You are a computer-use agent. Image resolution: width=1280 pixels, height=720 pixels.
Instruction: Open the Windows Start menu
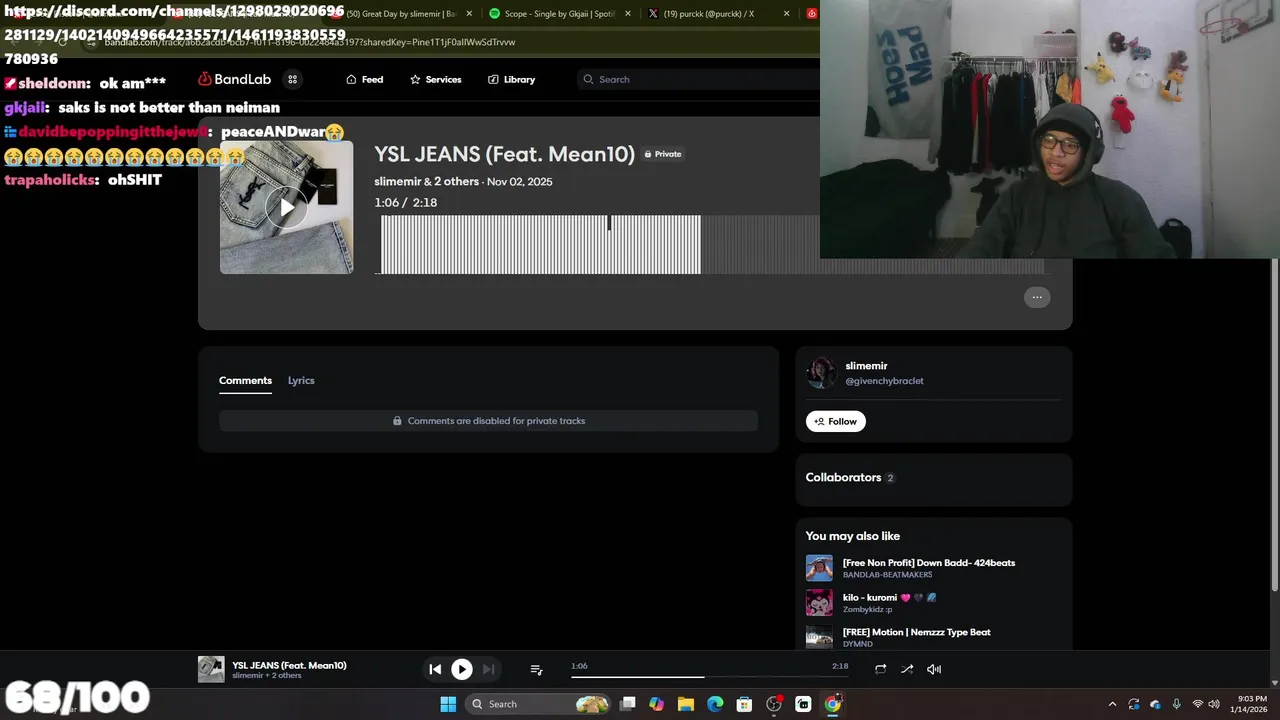click(x=448, y=704)
